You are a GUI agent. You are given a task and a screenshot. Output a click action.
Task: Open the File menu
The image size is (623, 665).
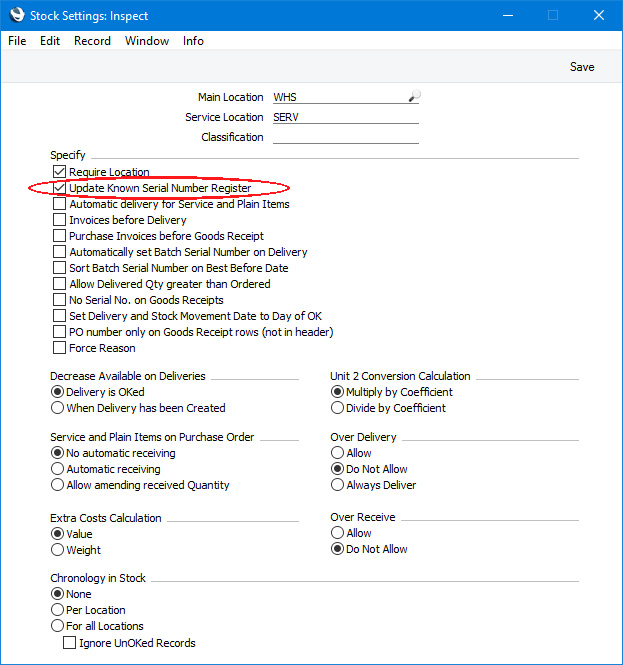coord(17,41)
